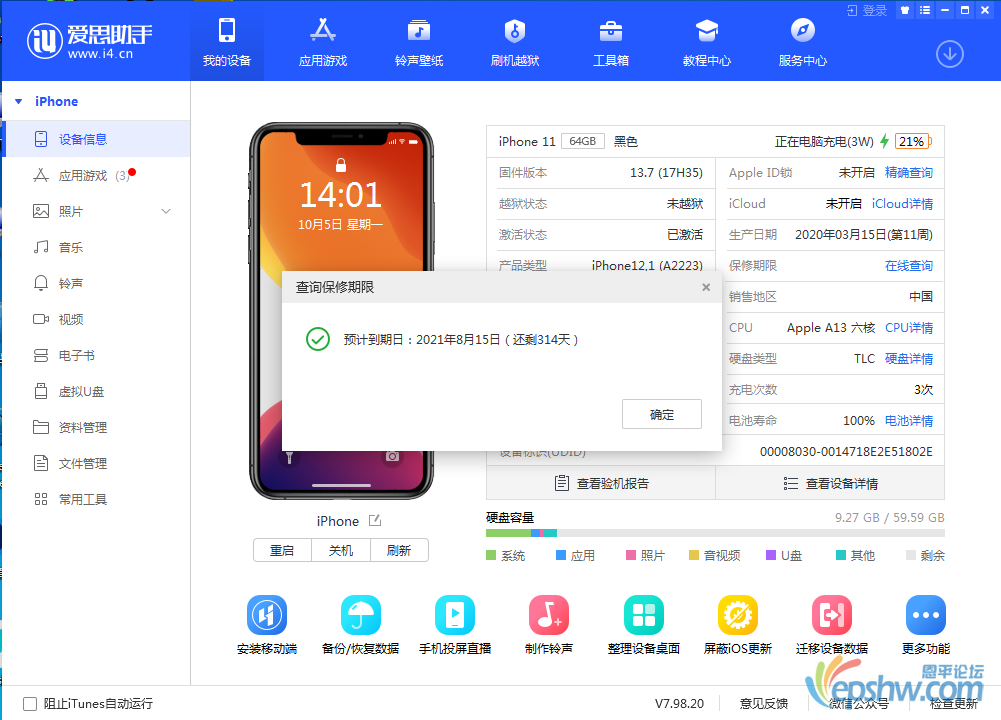Click the skin shirt icon in title bar
This screenshot has width=1001, height=720.
pos(905,10)
